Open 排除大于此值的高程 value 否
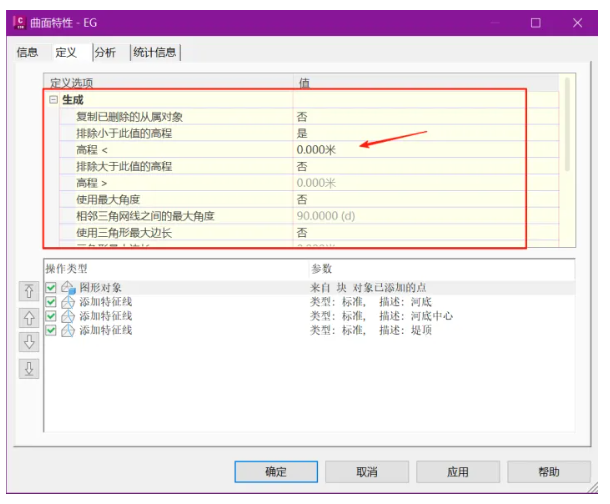This screenshot has height=504, width=610. [426, 166]
